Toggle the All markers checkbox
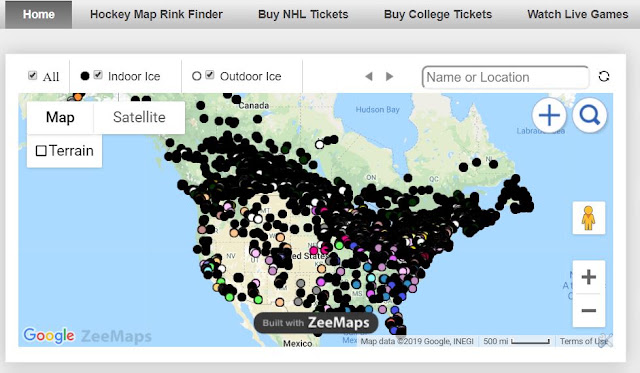The image size is (640, 373). (x=33, y=75)
